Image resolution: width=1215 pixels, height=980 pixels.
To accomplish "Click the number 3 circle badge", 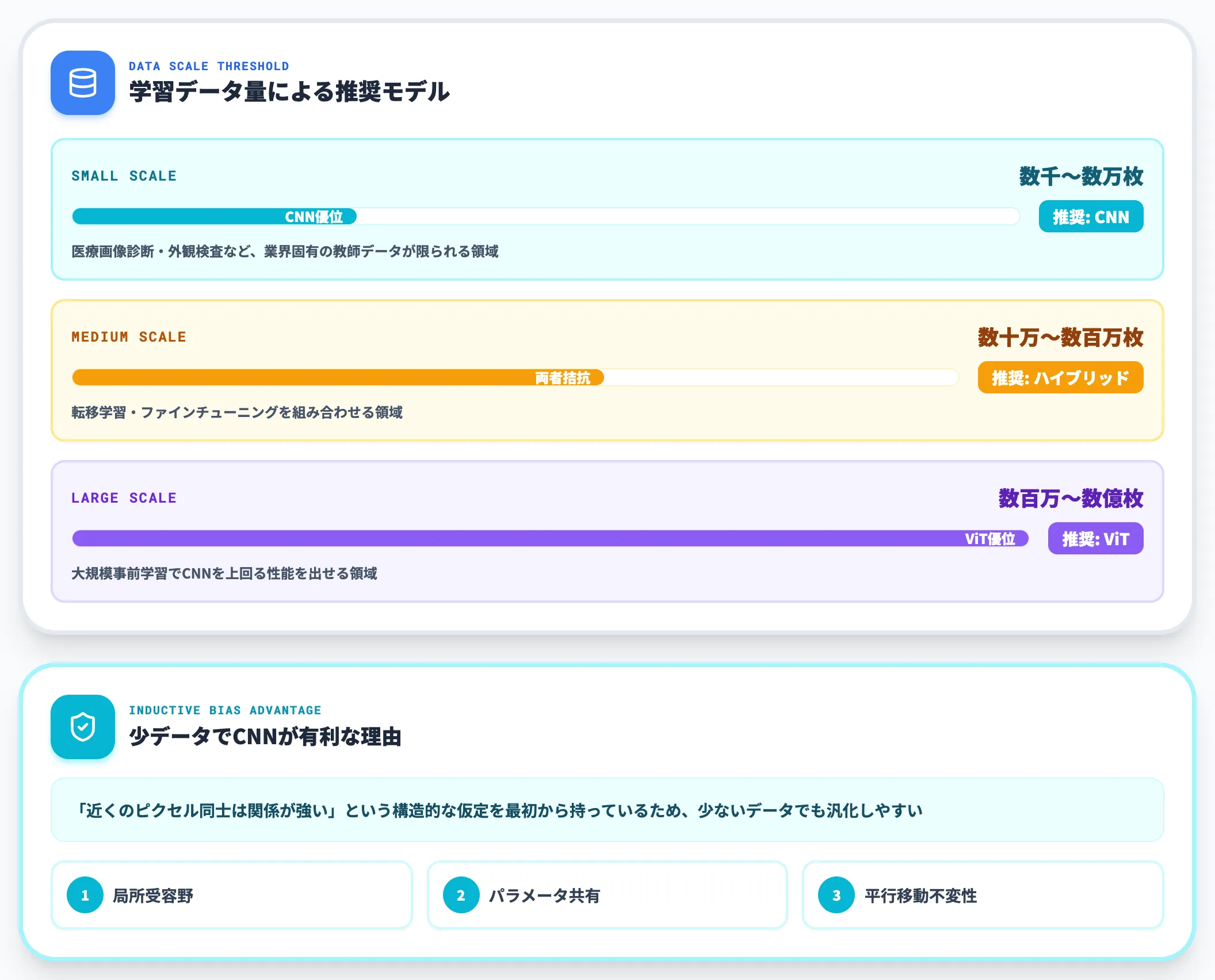I will pyautogui.click(x=836, y=895).
